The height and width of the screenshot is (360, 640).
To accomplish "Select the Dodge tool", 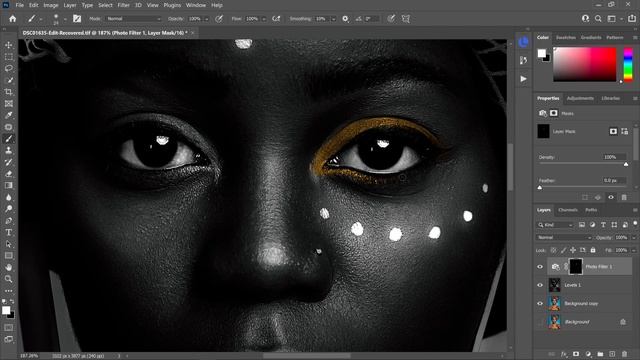I will pyautogui.click(x=9, y=209).
